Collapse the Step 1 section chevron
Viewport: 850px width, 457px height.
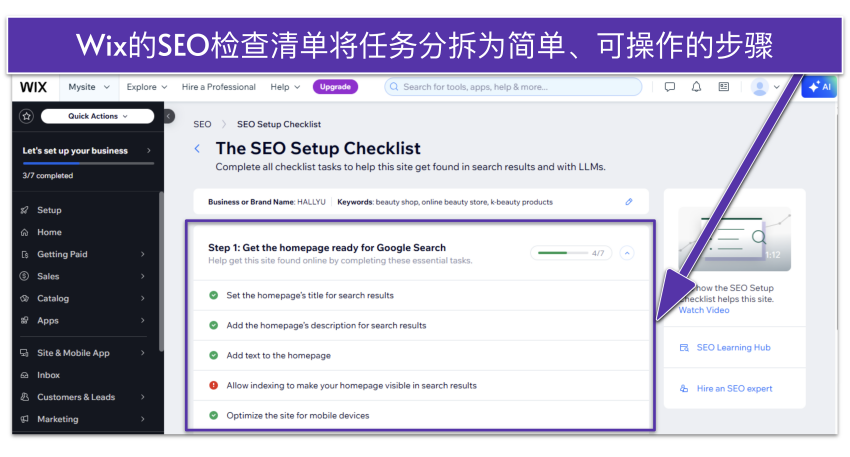(x=627, y=253)
